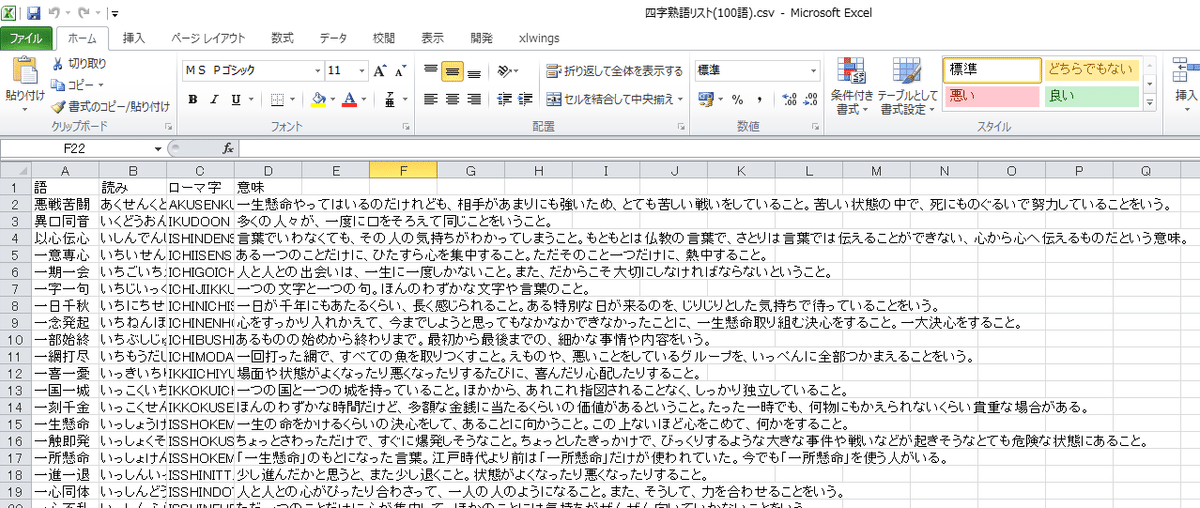Screen dimensions: 1200x508
Task: Open the File (ファイル) tab
Action: (x=26, y=38)
